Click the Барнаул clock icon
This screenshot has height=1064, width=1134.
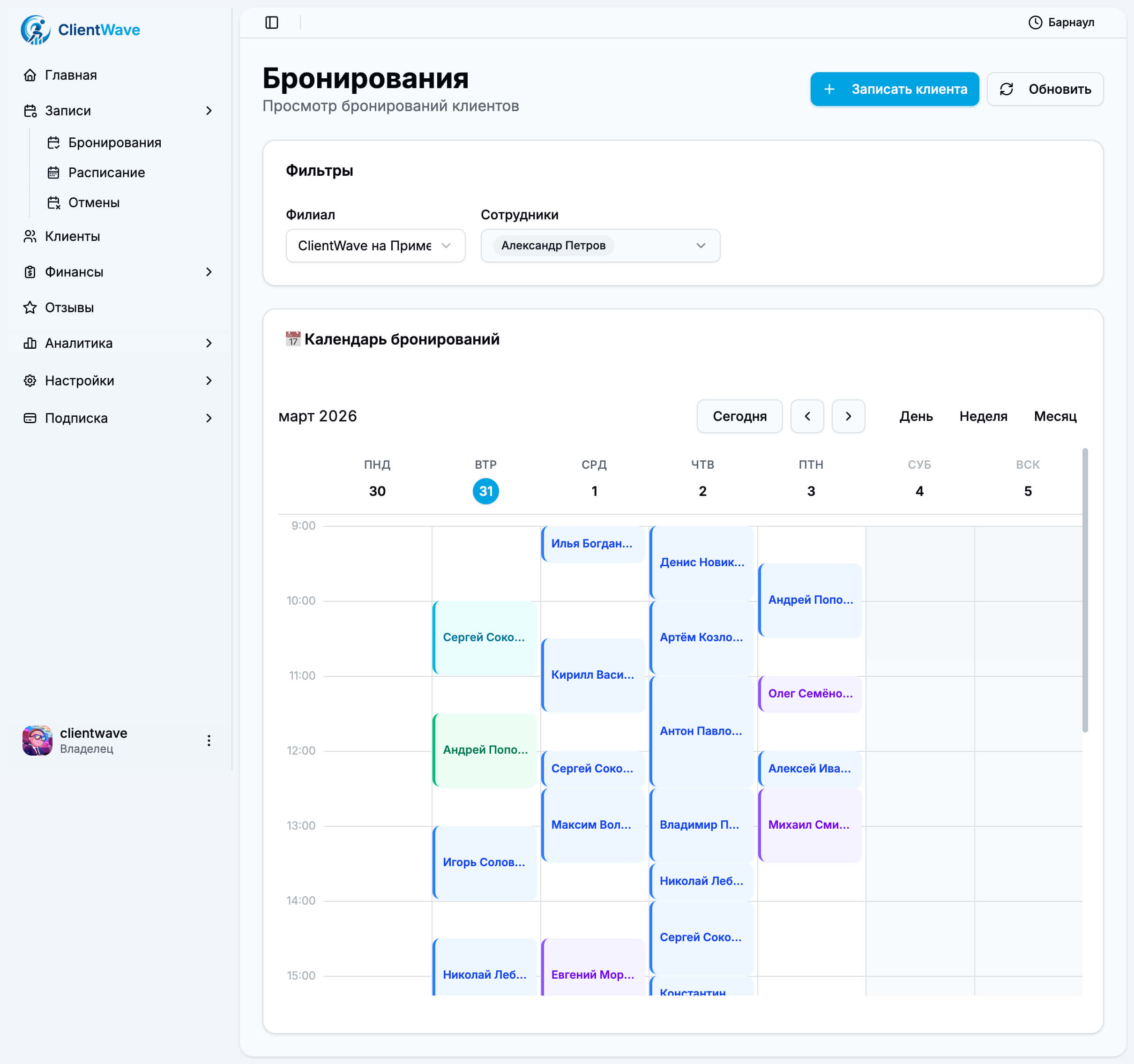1035,22
